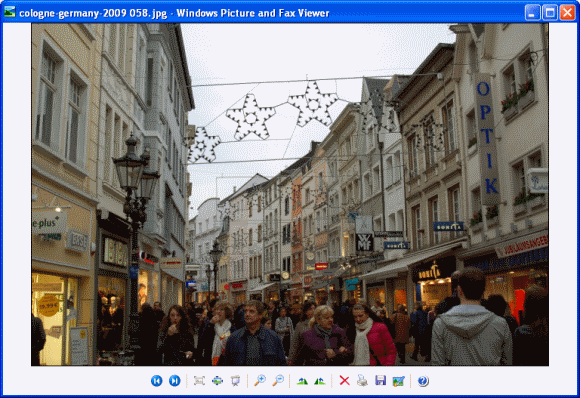Advance to the next image
580x398 pixels.
click(x=175, y=381)
